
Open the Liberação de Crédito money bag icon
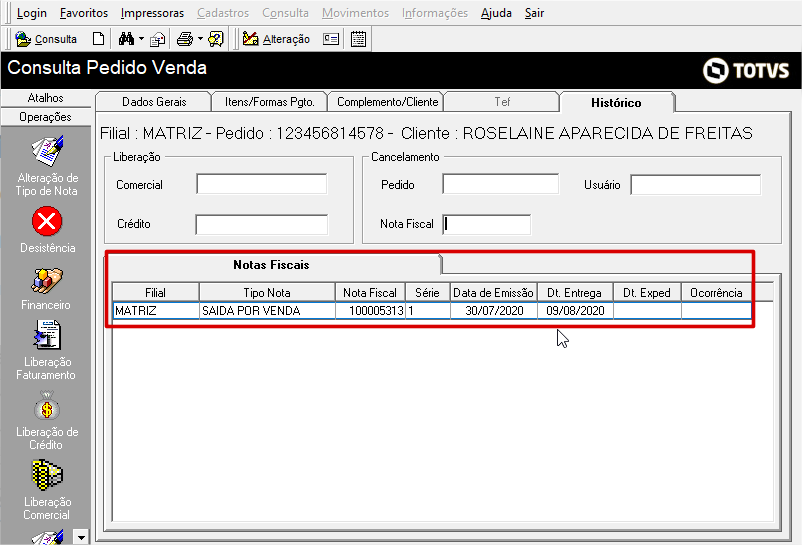point(47,406)
